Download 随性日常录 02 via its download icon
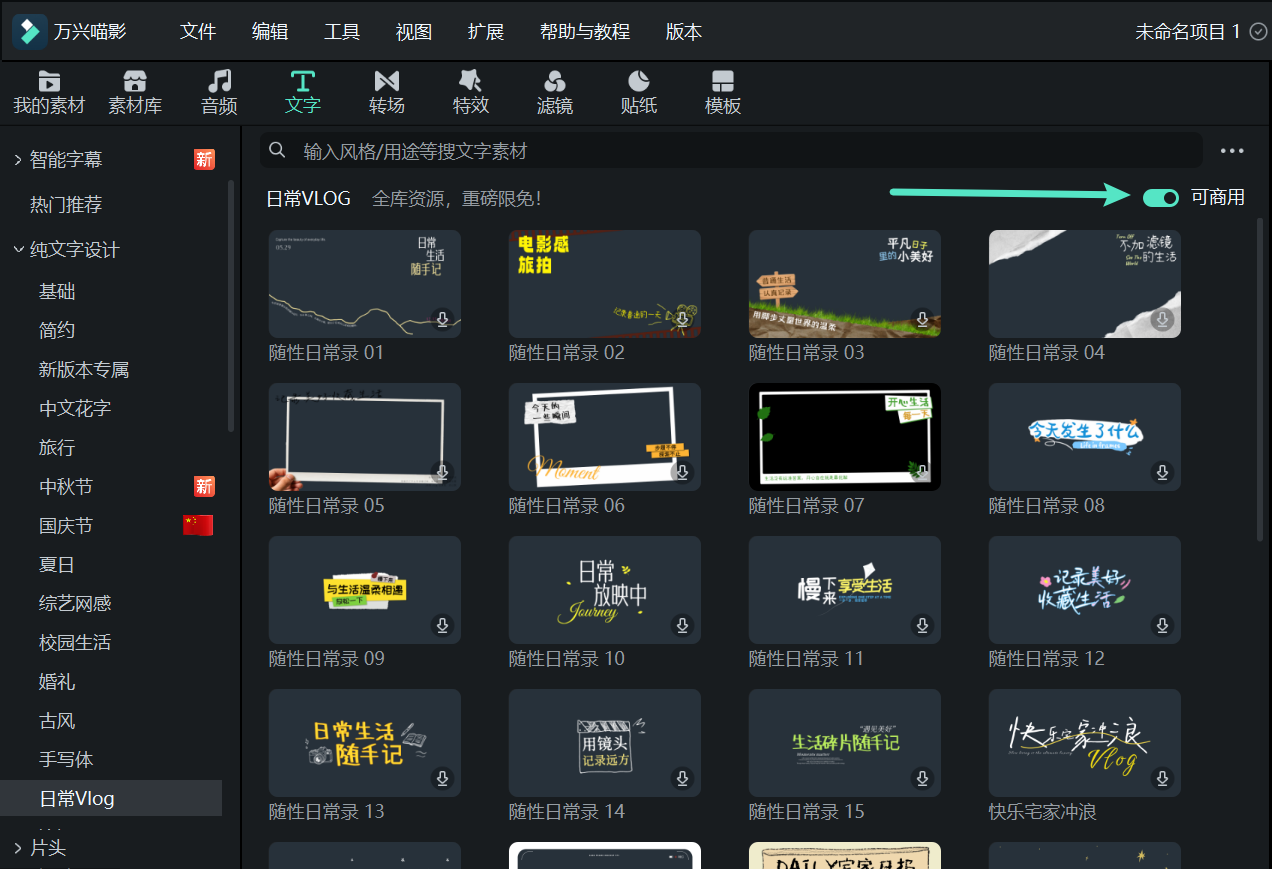Screen dimensions: 1272x869 [683, 320]
